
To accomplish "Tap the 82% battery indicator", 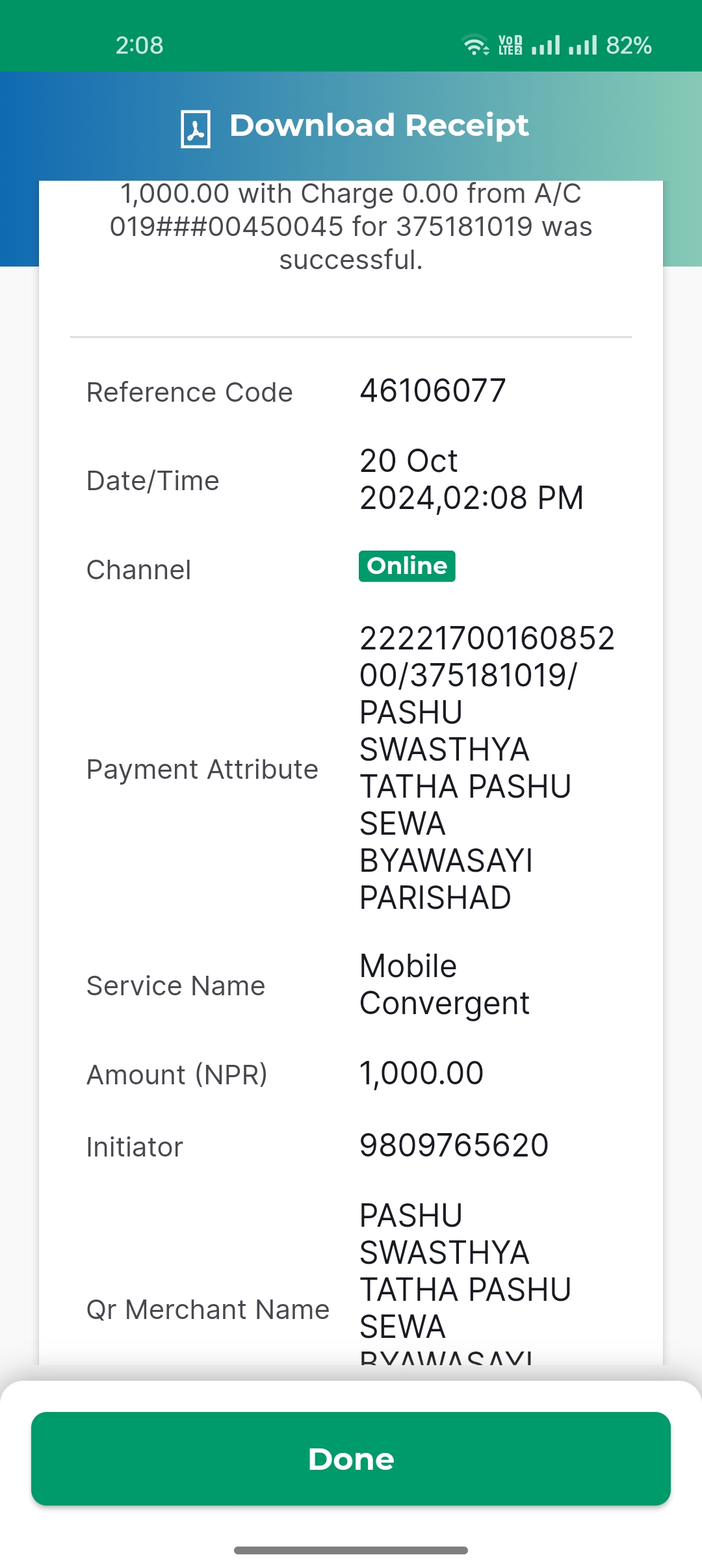I will [x=629, y=45].
